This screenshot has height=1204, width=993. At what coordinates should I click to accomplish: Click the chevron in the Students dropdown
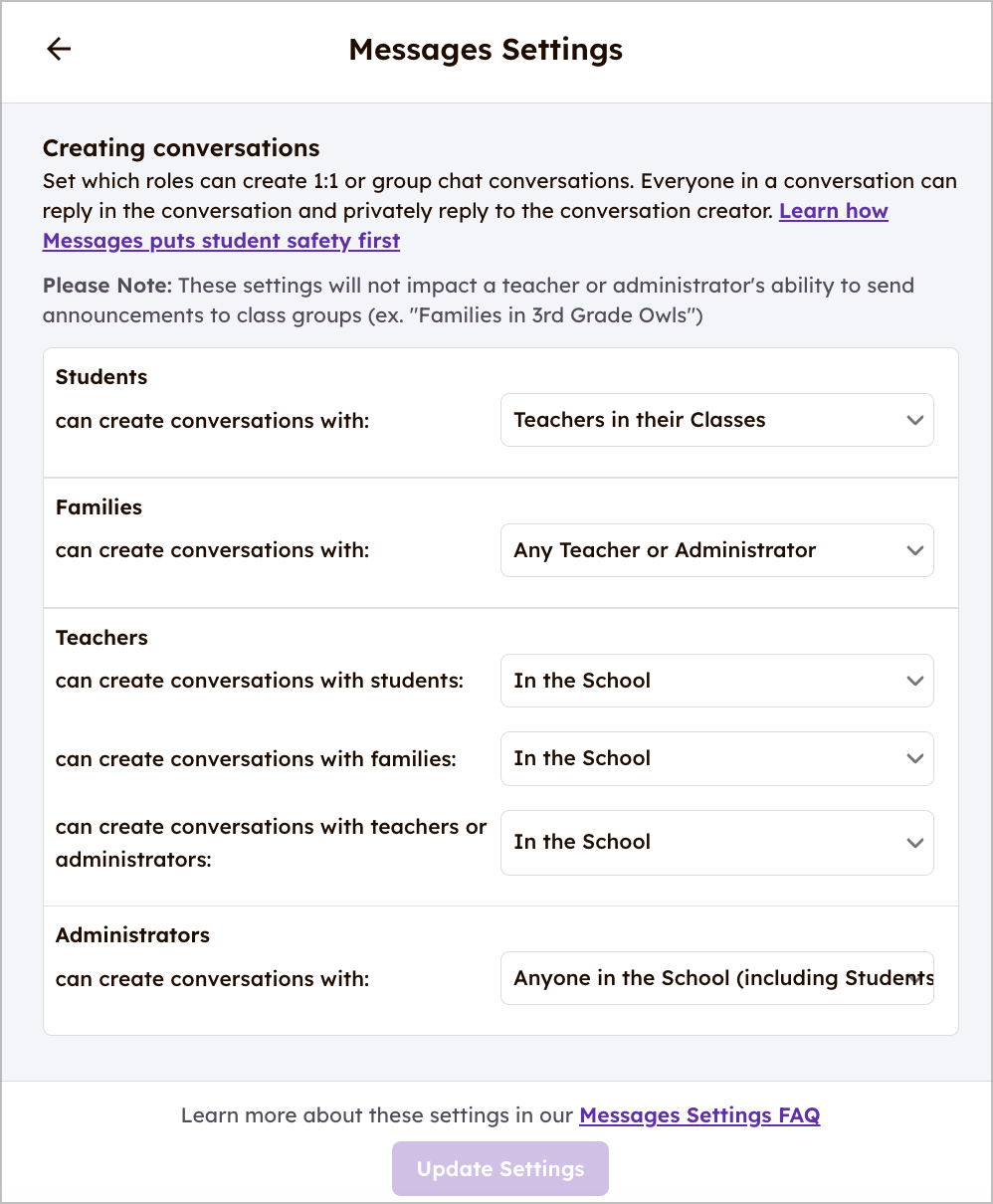pyautogui.click(x=915, y=420)
